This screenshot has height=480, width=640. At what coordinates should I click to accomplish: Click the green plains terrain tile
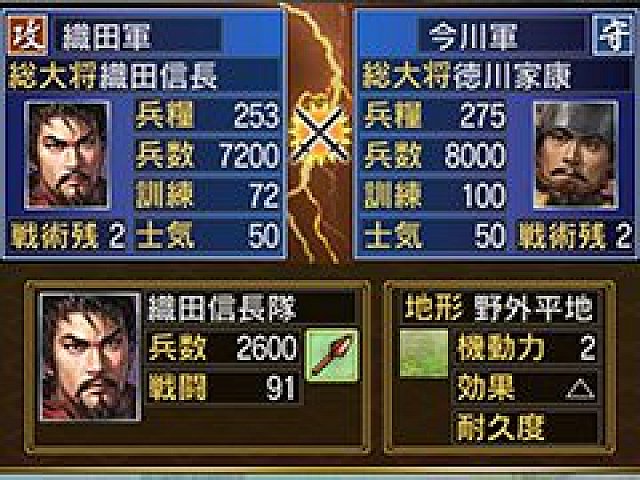pyautogui.click(x=424, y=353)
